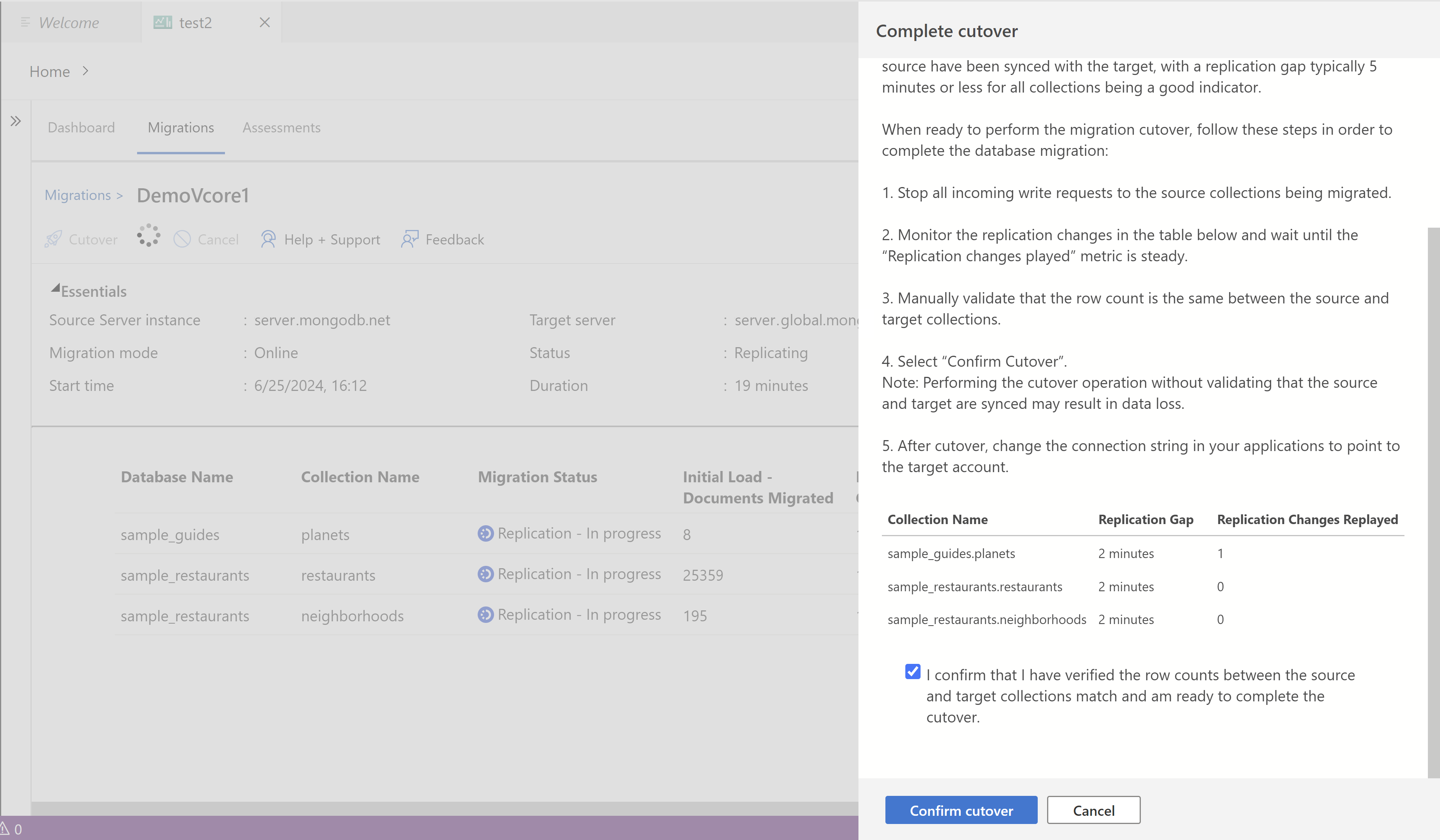Click the loading spinner refresh icon
Viewport: 1440px width, 840px height.
pos(148,235)
